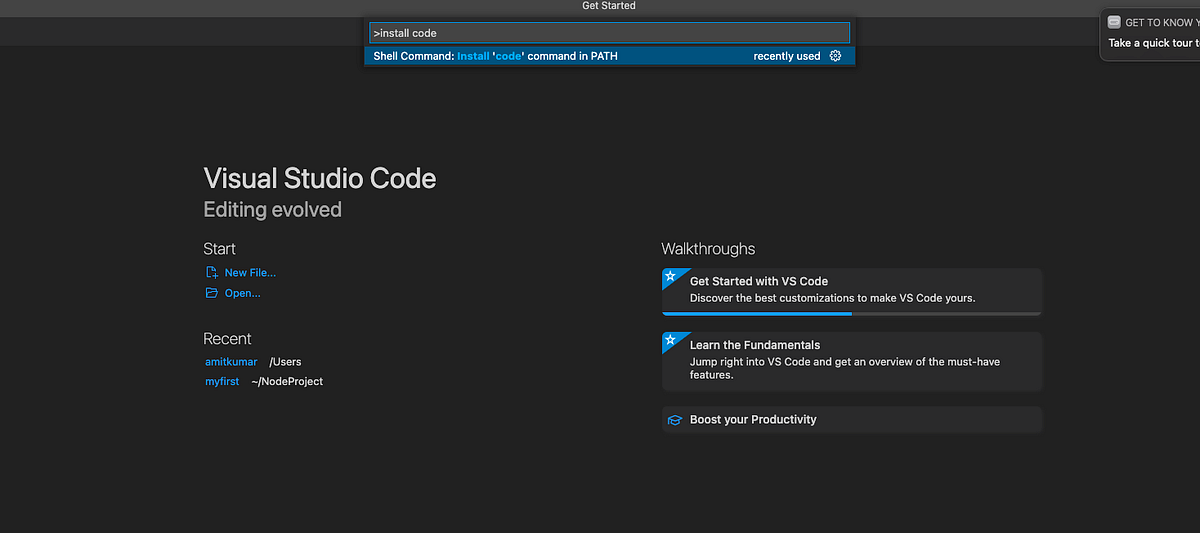The height and width of the screenshot is (533, 1200).
Task: Click the Get Started walkthrough progress bar
Action: 852,313
